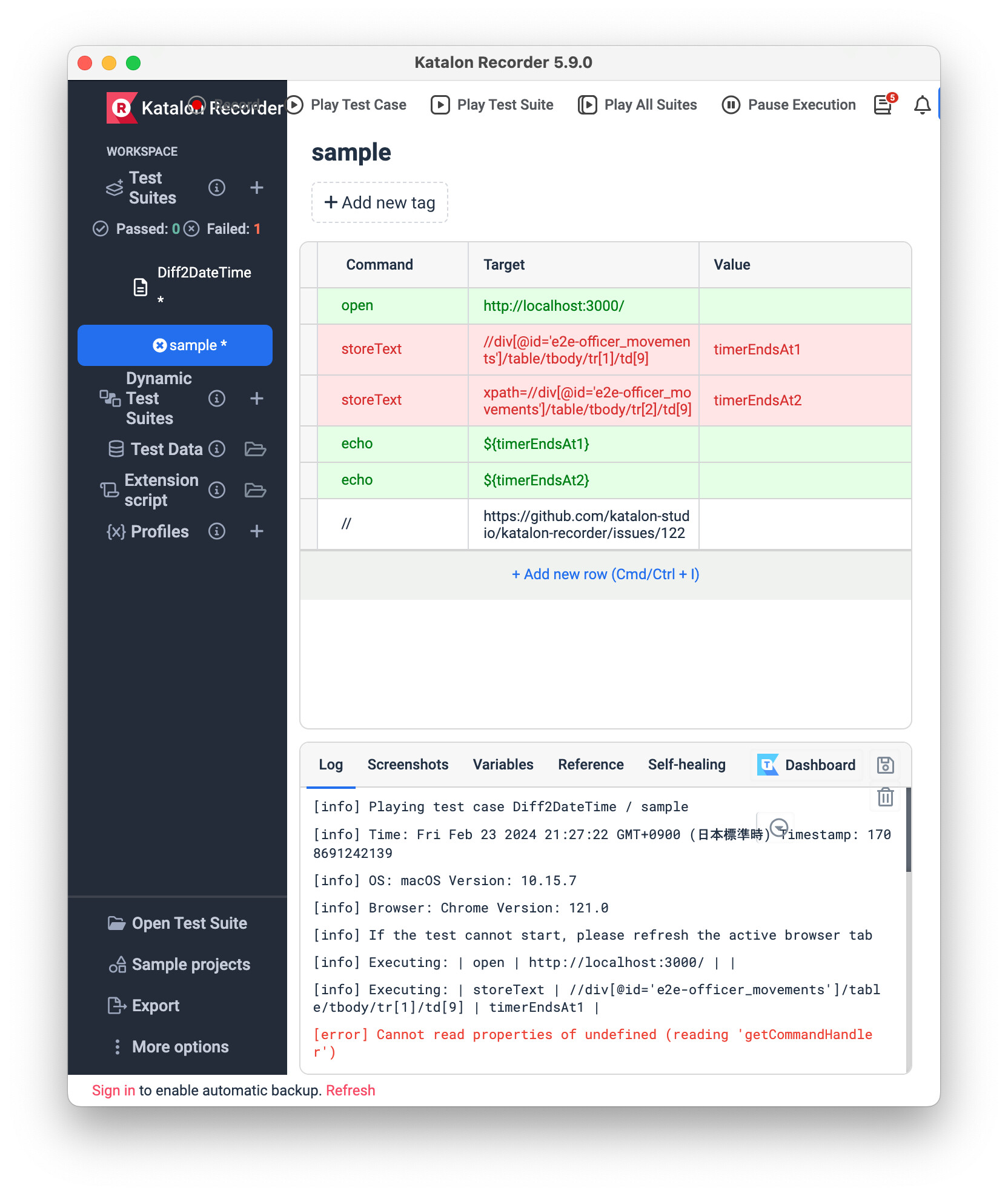Save the log with disk icon
The image size is (1008, 1196).
point(885,765)
